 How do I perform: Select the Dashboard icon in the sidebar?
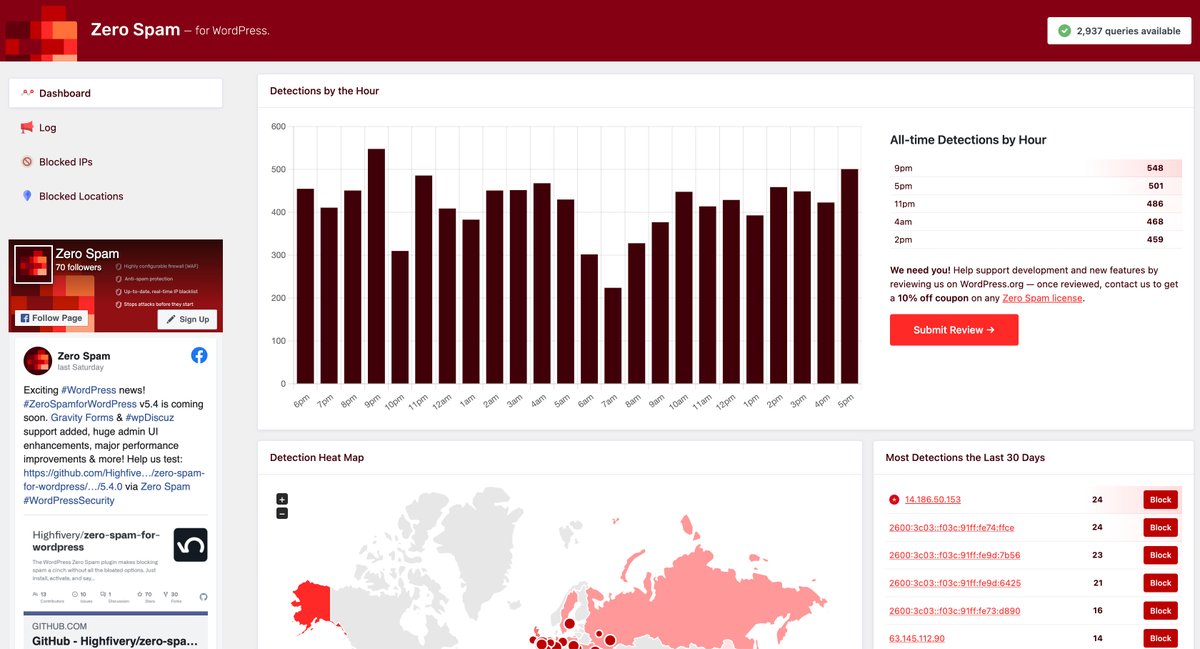click(27, 92)
